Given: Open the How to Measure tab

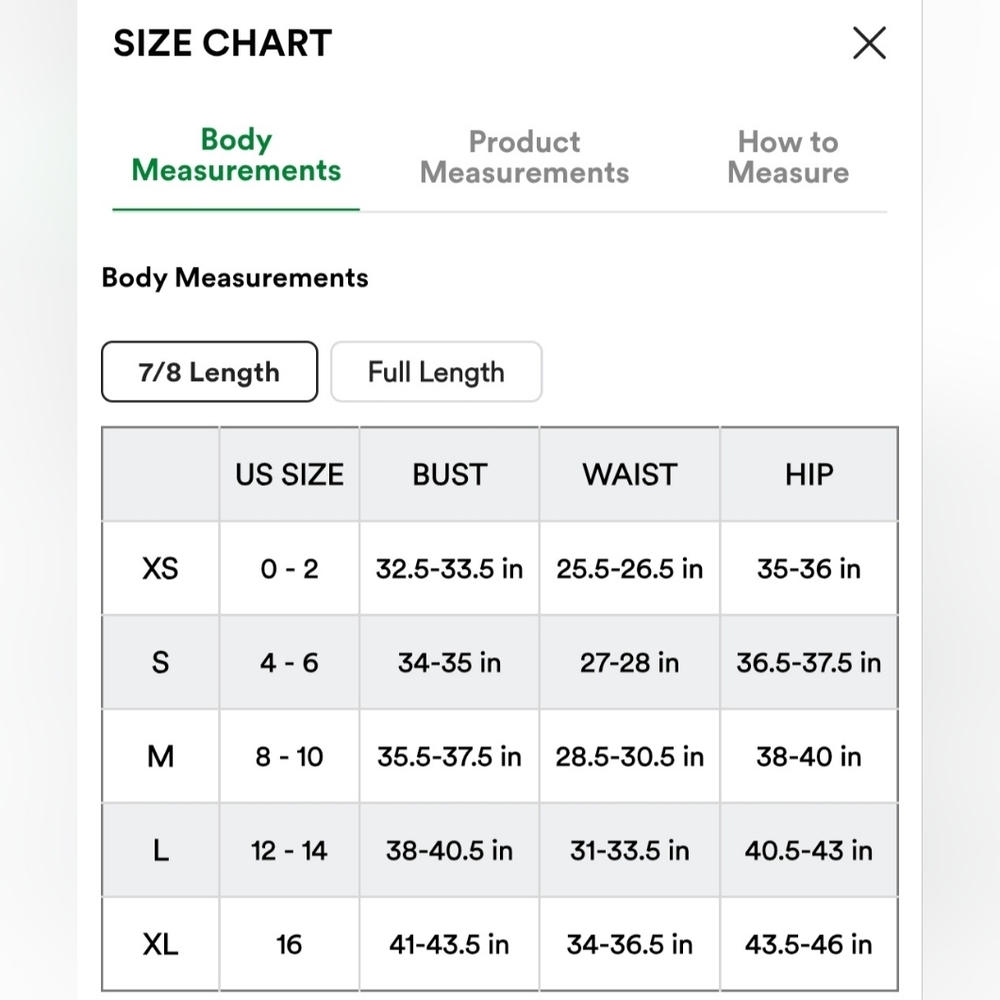Looking at the screenshot, I should [788, 157].
